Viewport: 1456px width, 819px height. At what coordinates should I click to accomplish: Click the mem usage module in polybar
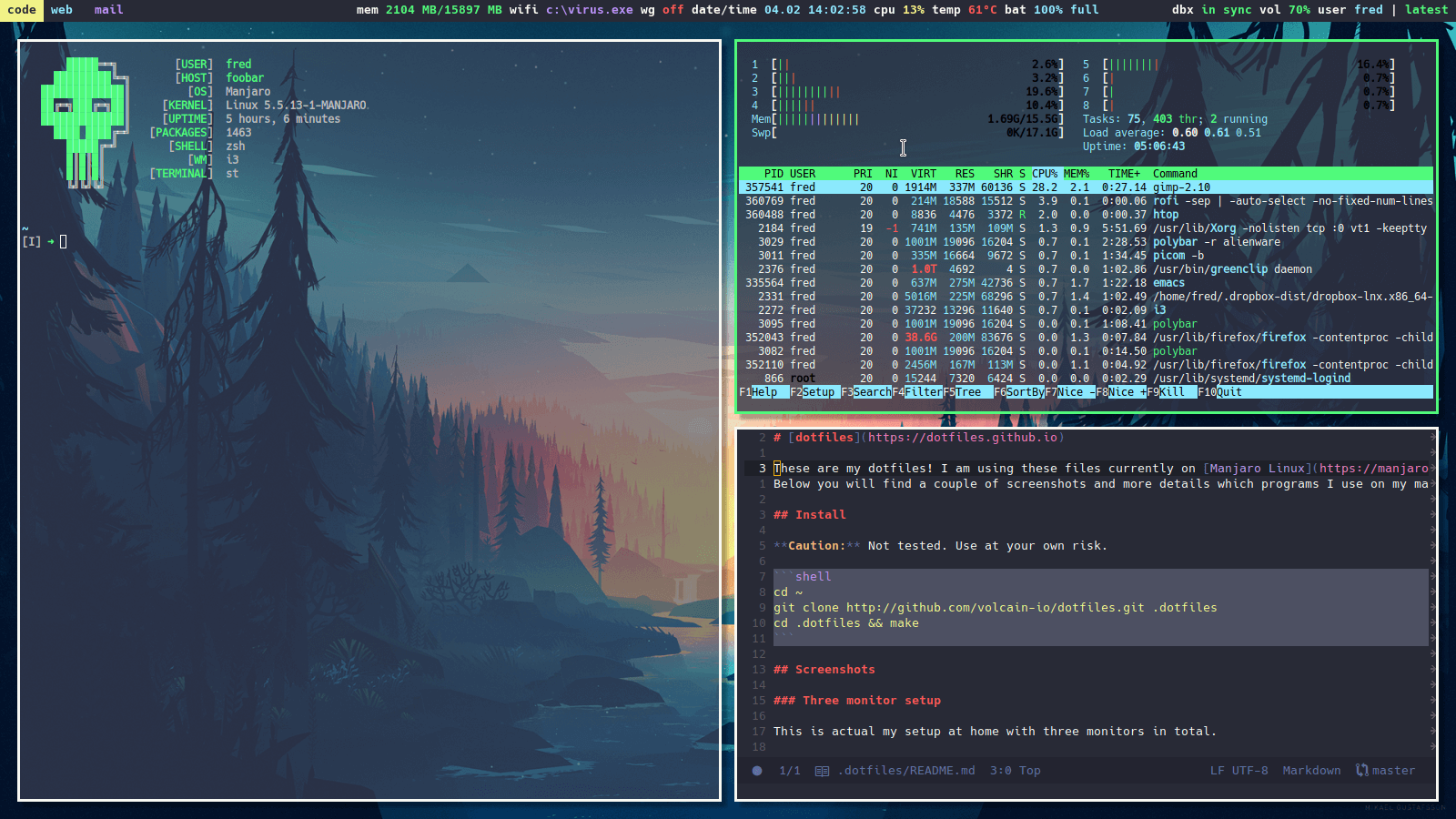[429, 10]
